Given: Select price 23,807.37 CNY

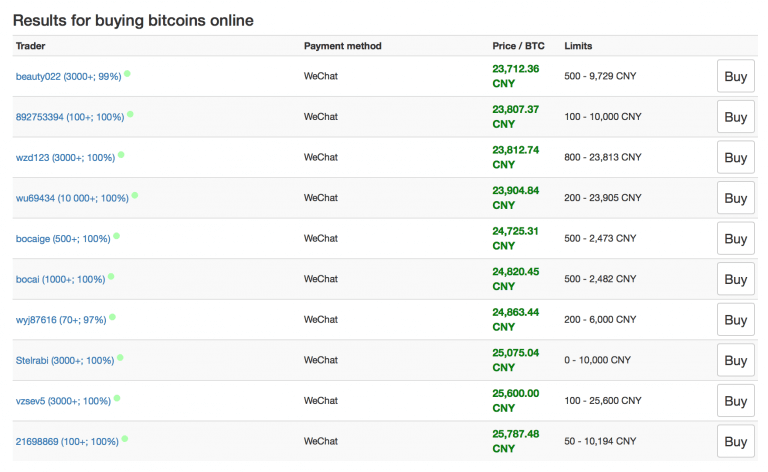Looking at the screenshot, I should pos(516,117).
